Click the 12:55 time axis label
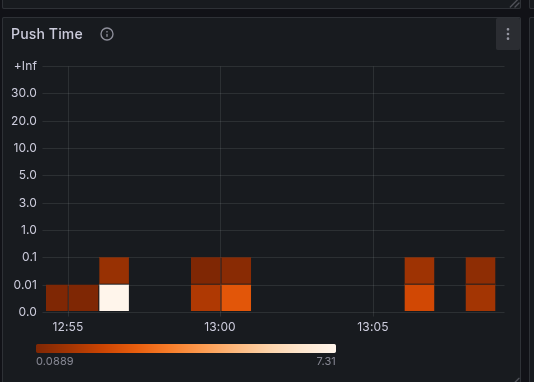 coord(68,327)
